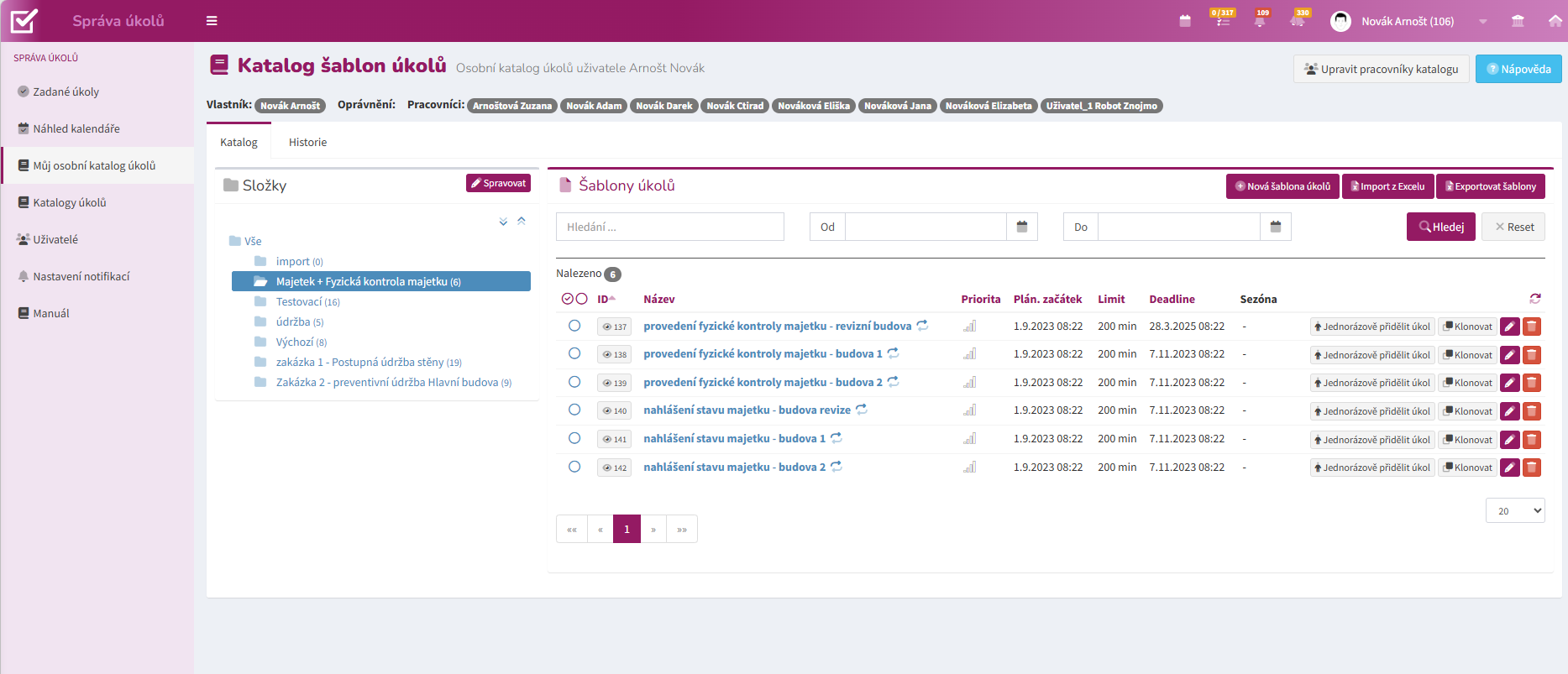Click priority bars icon in row 138
Viewport: 1568px width, 674px height.
coord(970,354)
